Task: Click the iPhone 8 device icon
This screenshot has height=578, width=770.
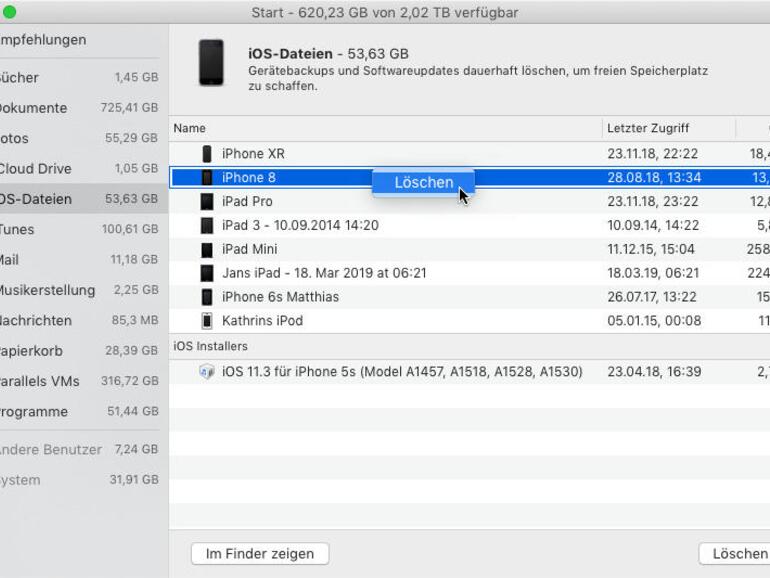Action: click(x=207, y=178)
